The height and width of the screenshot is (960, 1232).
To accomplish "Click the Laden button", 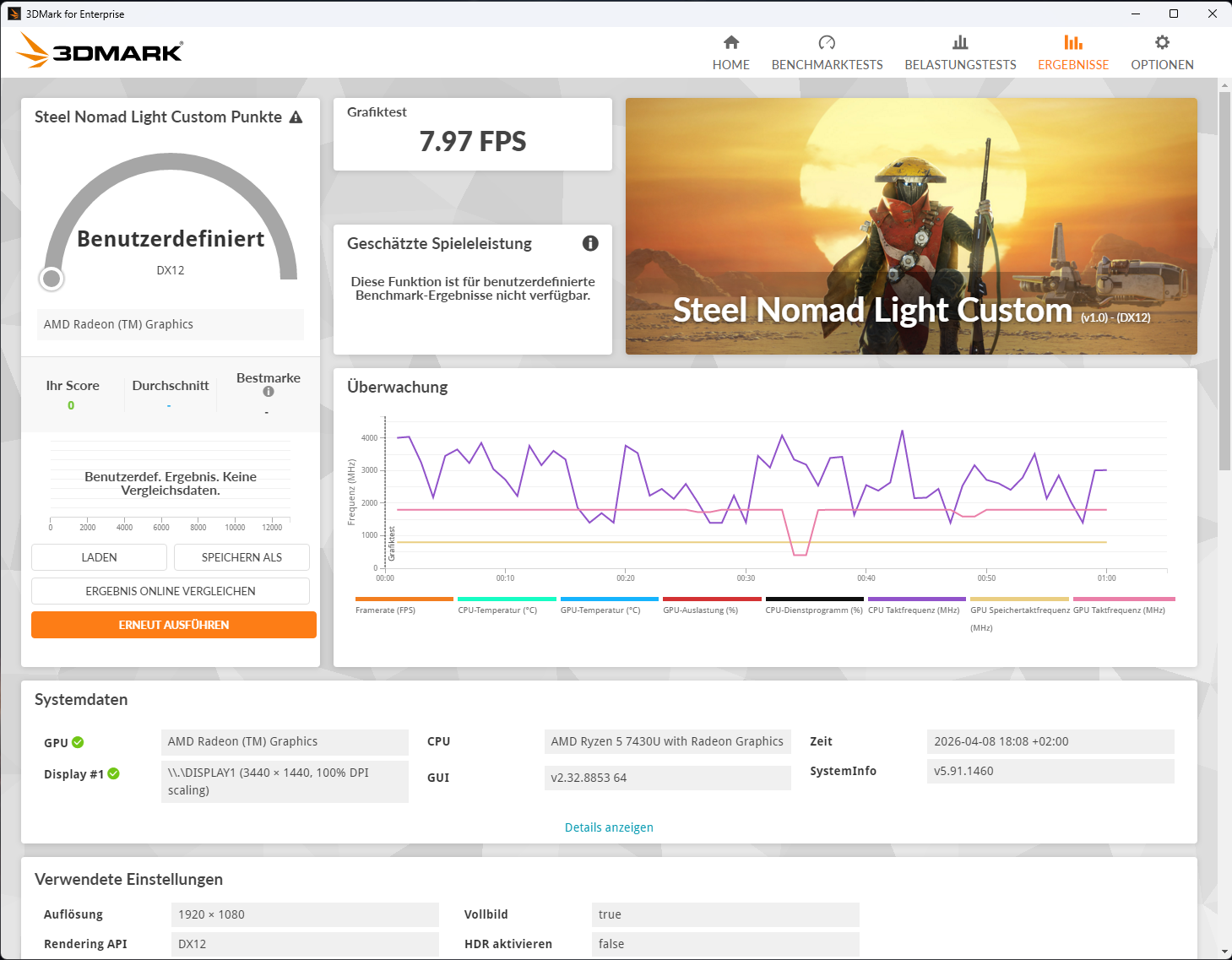I will coord(99,557).
